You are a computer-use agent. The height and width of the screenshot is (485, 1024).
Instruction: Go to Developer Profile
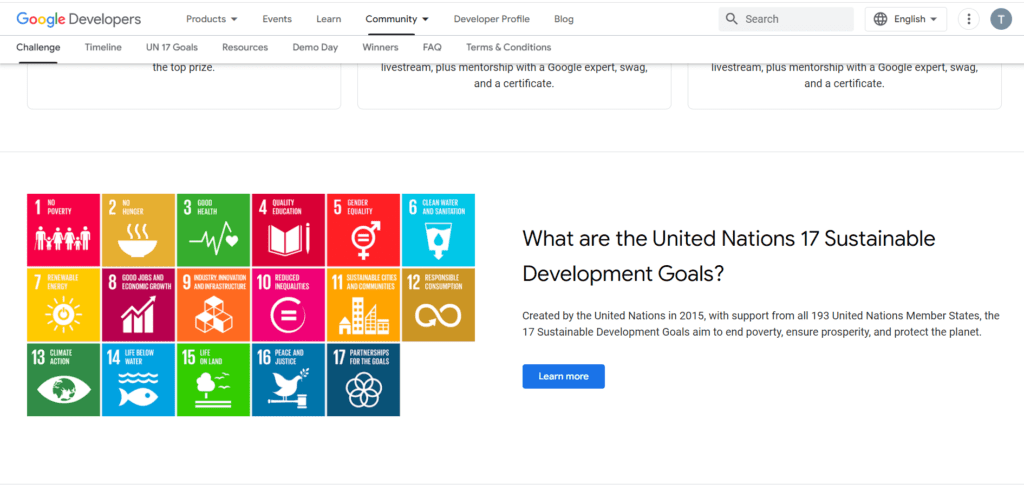pos(492,19)
